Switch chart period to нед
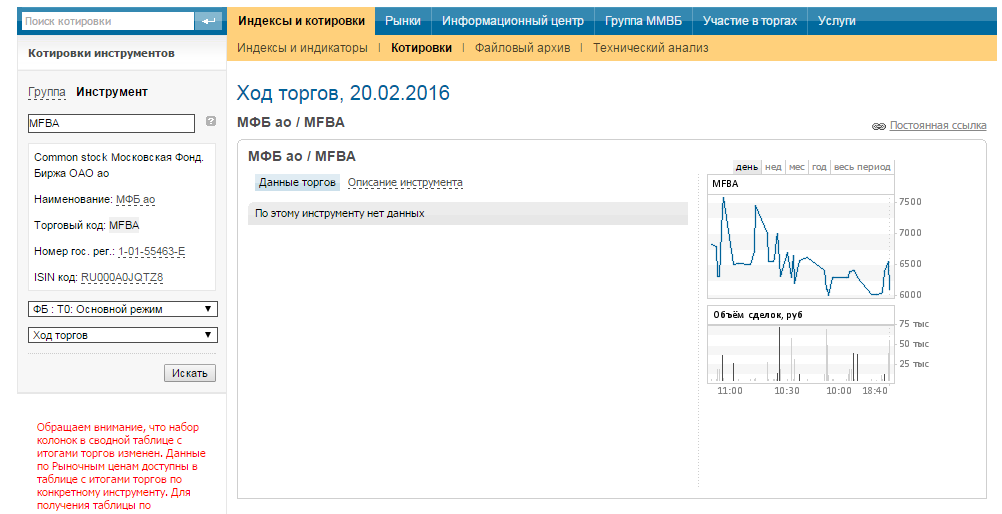Screen dimensions: 1002x514 773,167
